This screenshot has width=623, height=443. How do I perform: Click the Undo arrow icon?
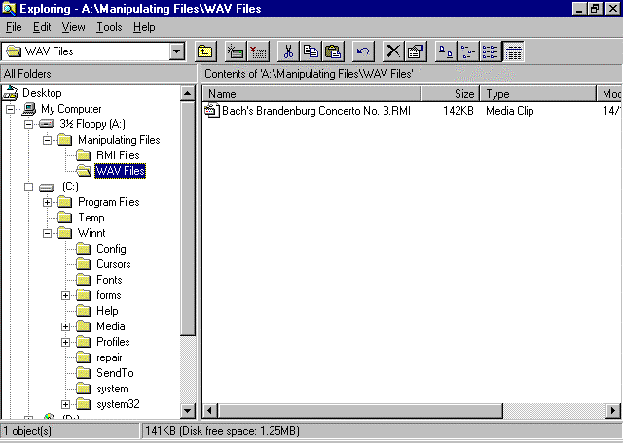(x=363, y=51)
